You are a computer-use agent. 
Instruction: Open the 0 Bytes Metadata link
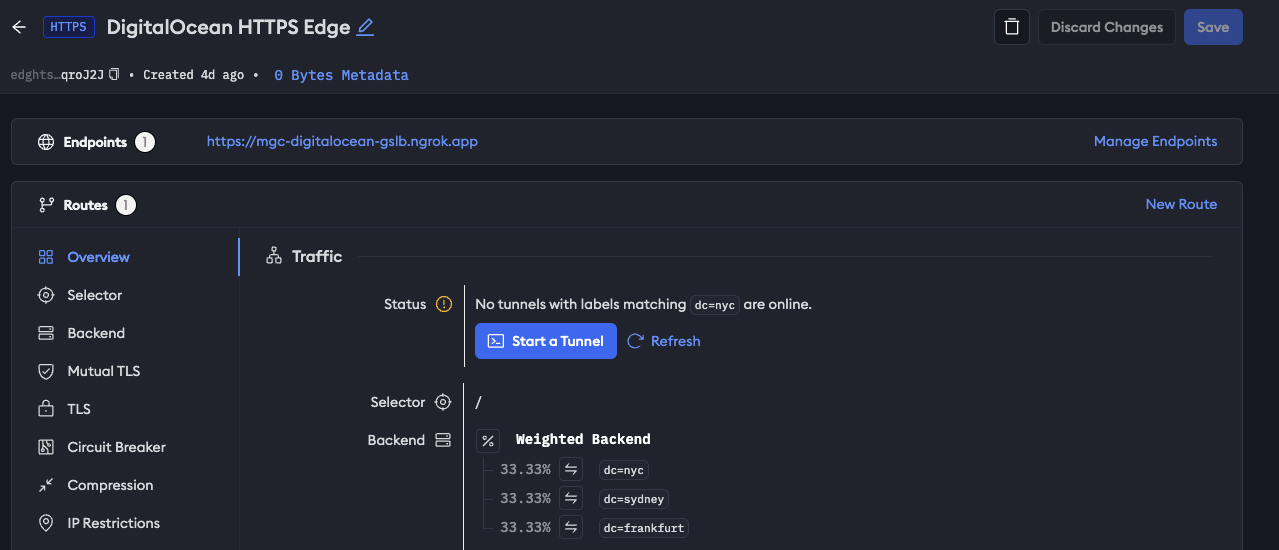click(341, 75)
